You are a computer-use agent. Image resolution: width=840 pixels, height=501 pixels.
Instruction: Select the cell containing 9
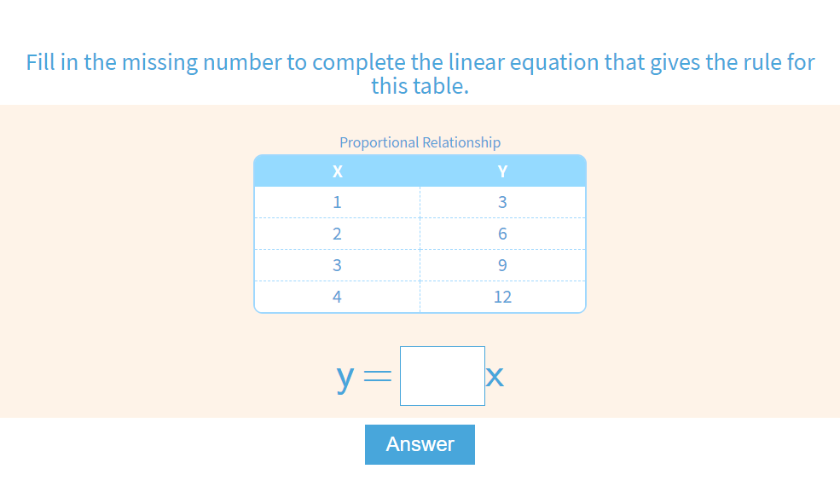(x=502, y=266)
